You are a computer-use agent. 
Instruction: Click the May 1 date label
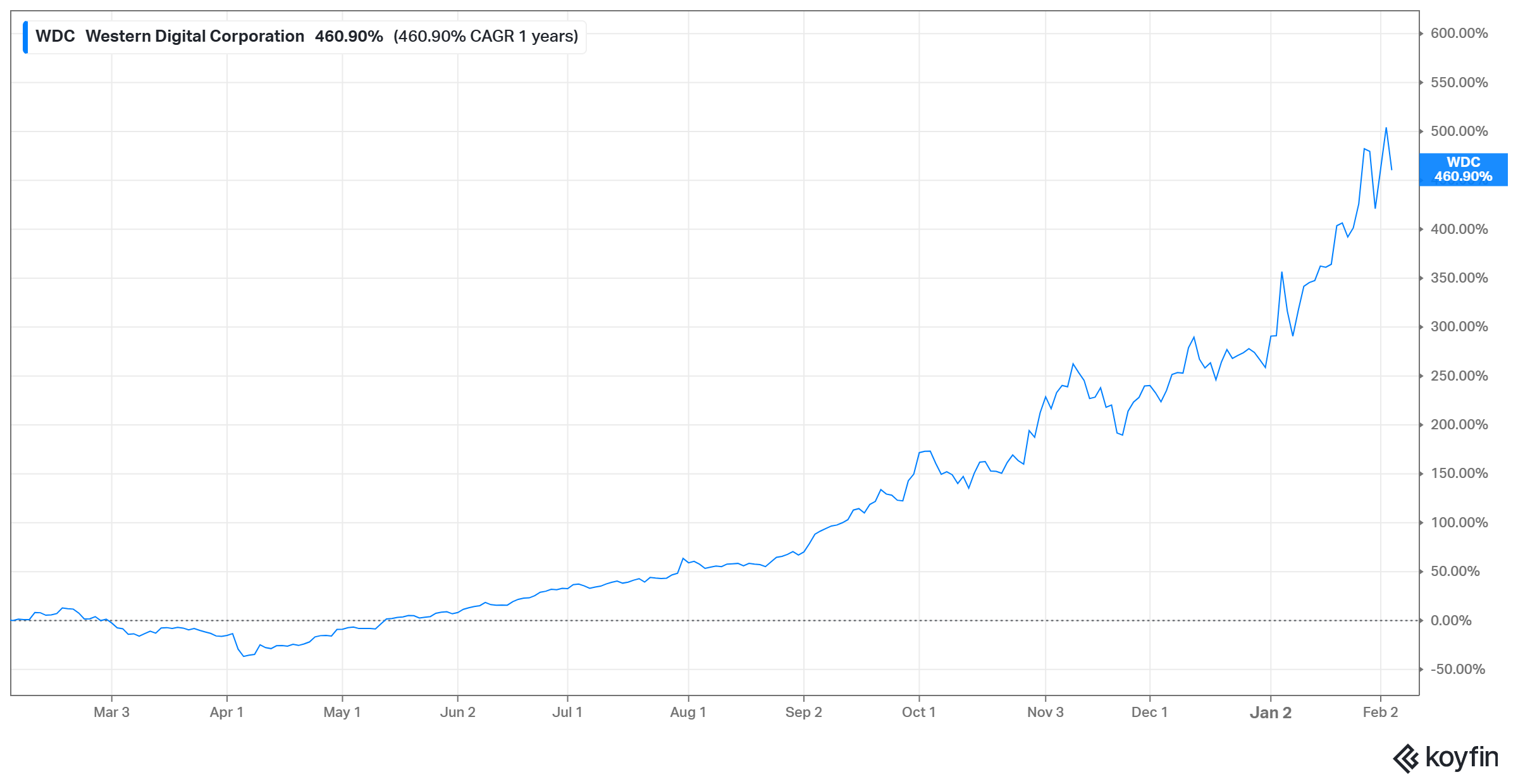coord(342,713)
